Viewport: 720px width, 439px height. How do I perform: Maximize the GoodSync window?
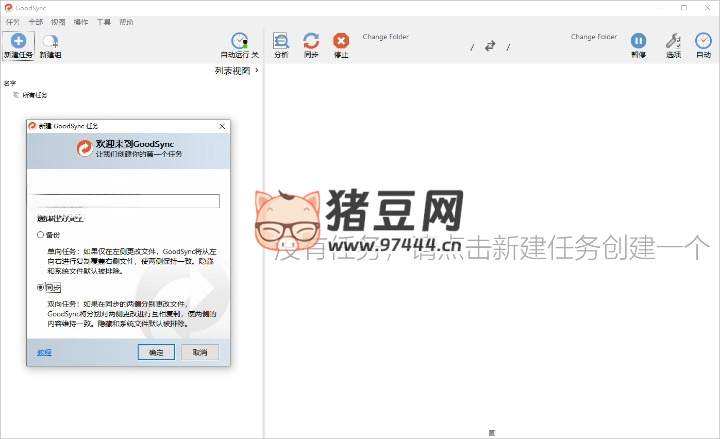[x=684, y=8]
